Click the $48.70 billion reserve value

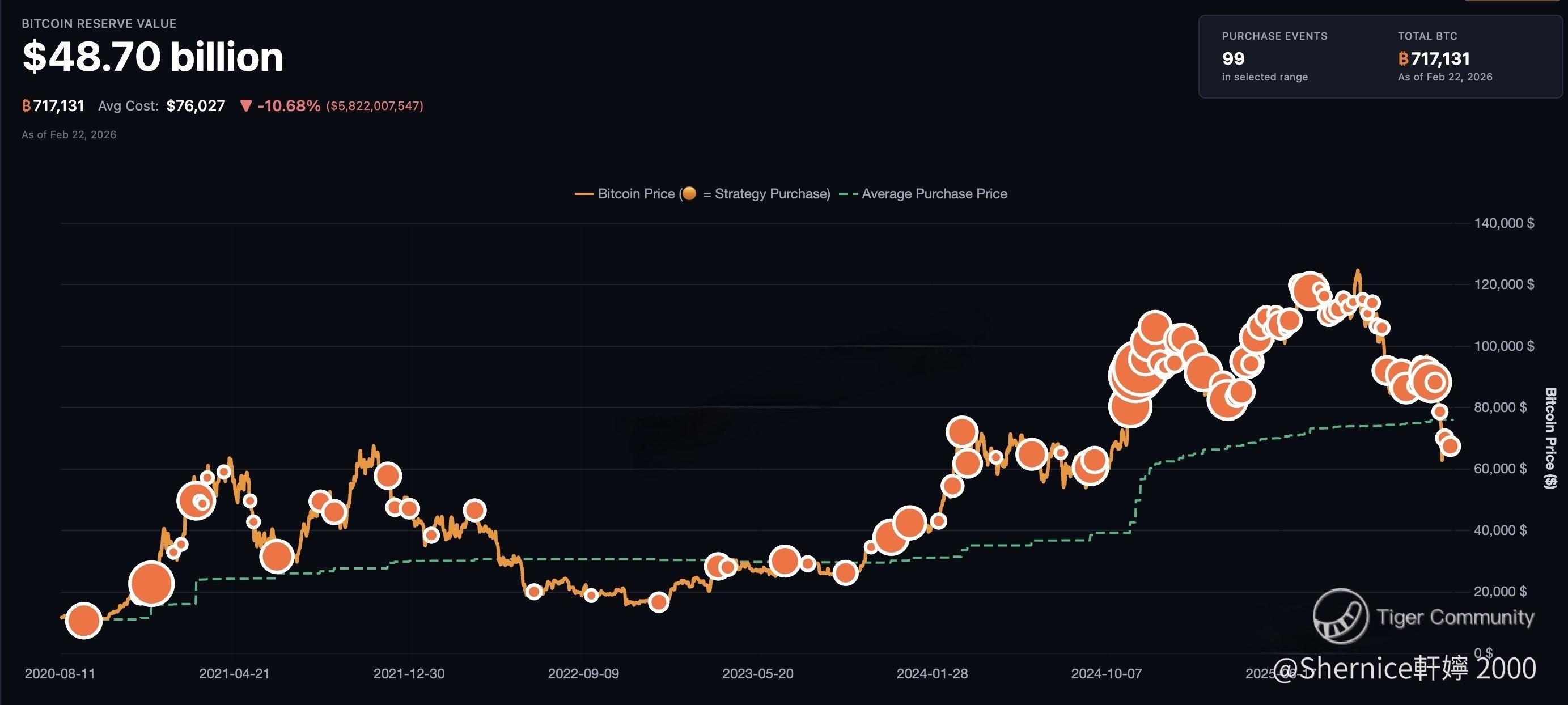click(x=153, y=57)
